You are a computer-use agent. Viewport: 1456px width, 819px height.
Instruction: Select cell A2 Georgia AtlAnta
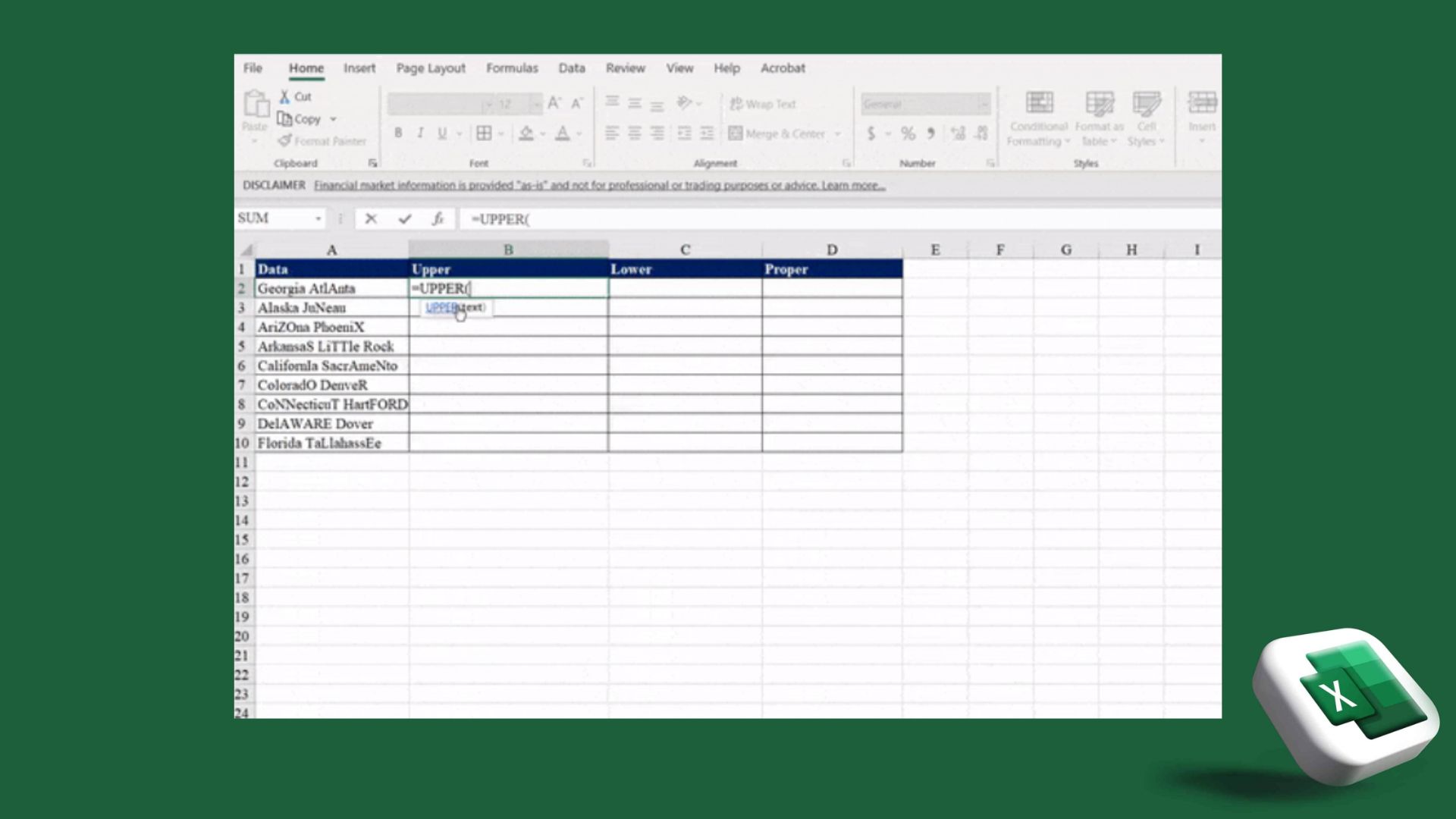(x=331, y=288)
